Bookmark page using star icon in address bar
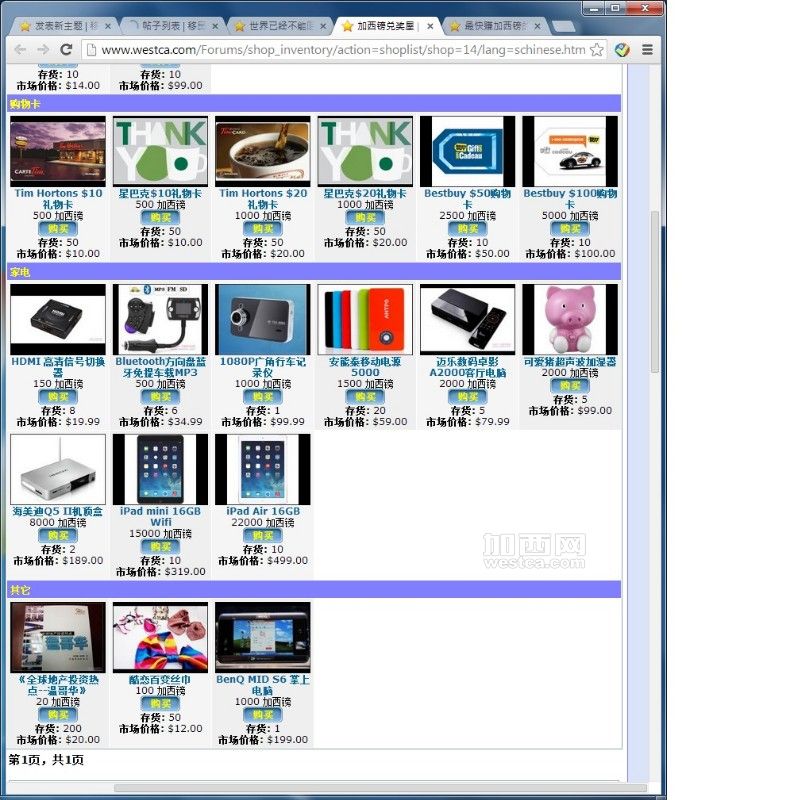 (596, 49)
